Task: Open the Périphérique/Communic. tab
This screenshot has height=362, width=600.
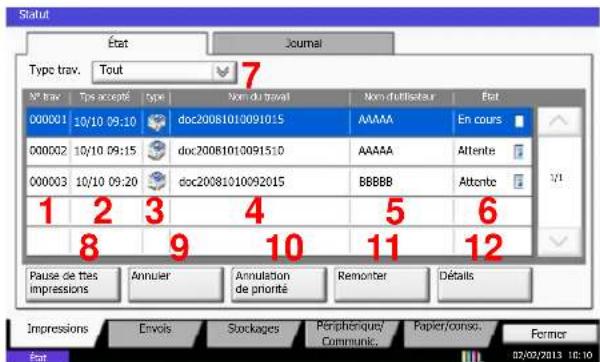Action: tap(350, 334)
